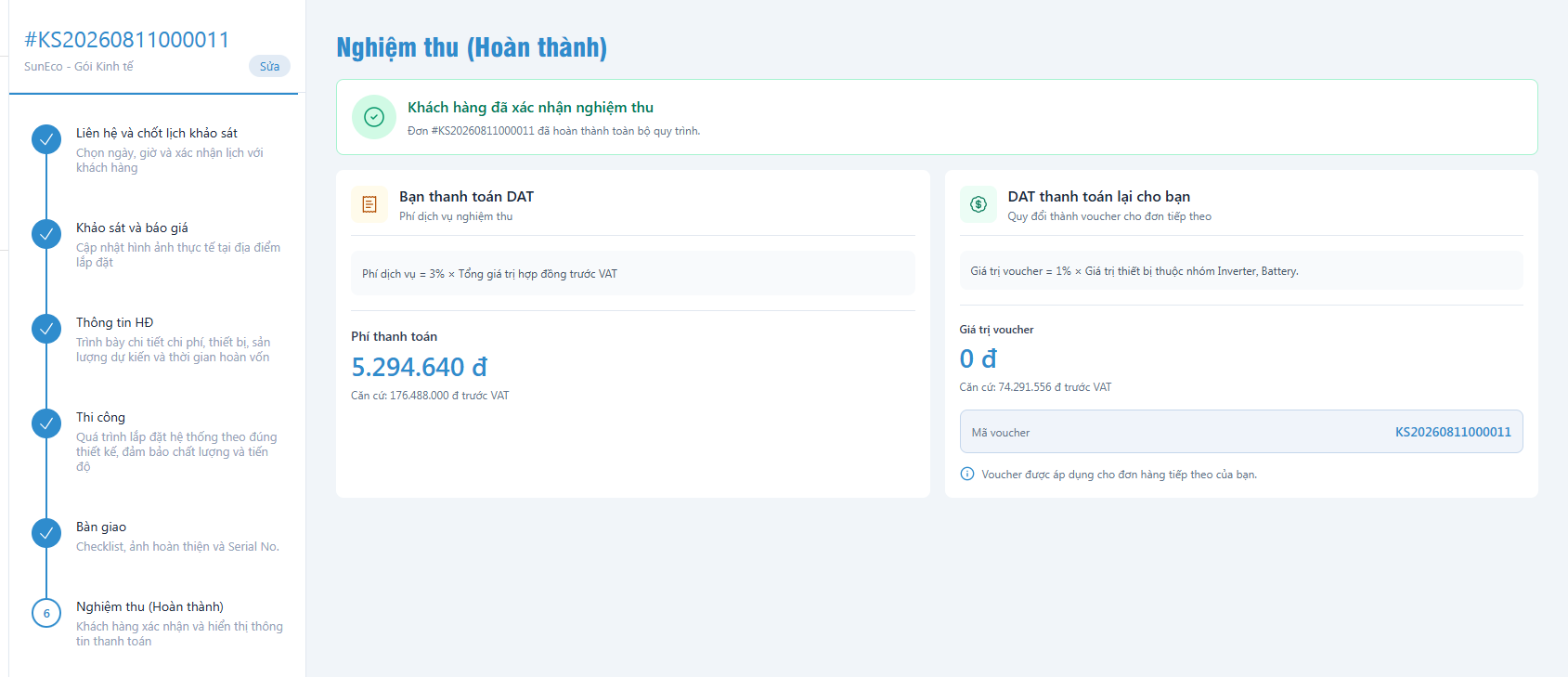Click the order number #KS20260811000011 heading
The height and width of the screenshot is (677, 1568).
(x=126, y=39)
